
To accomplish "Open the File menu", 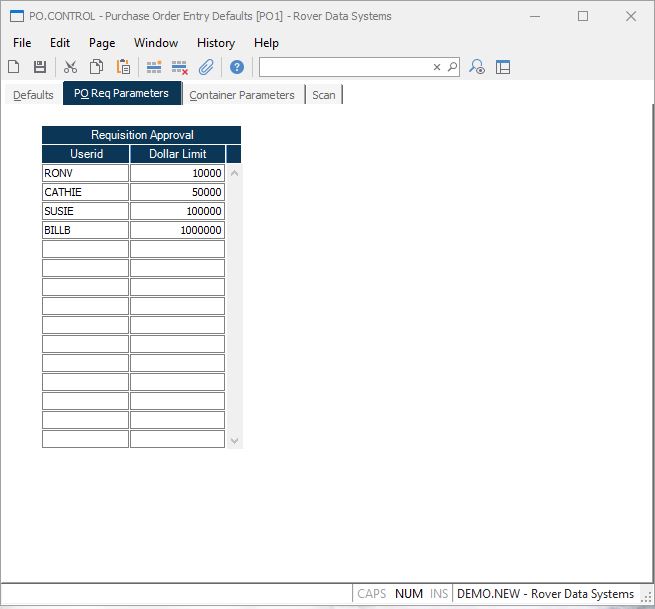I will (x=22, y=43).
